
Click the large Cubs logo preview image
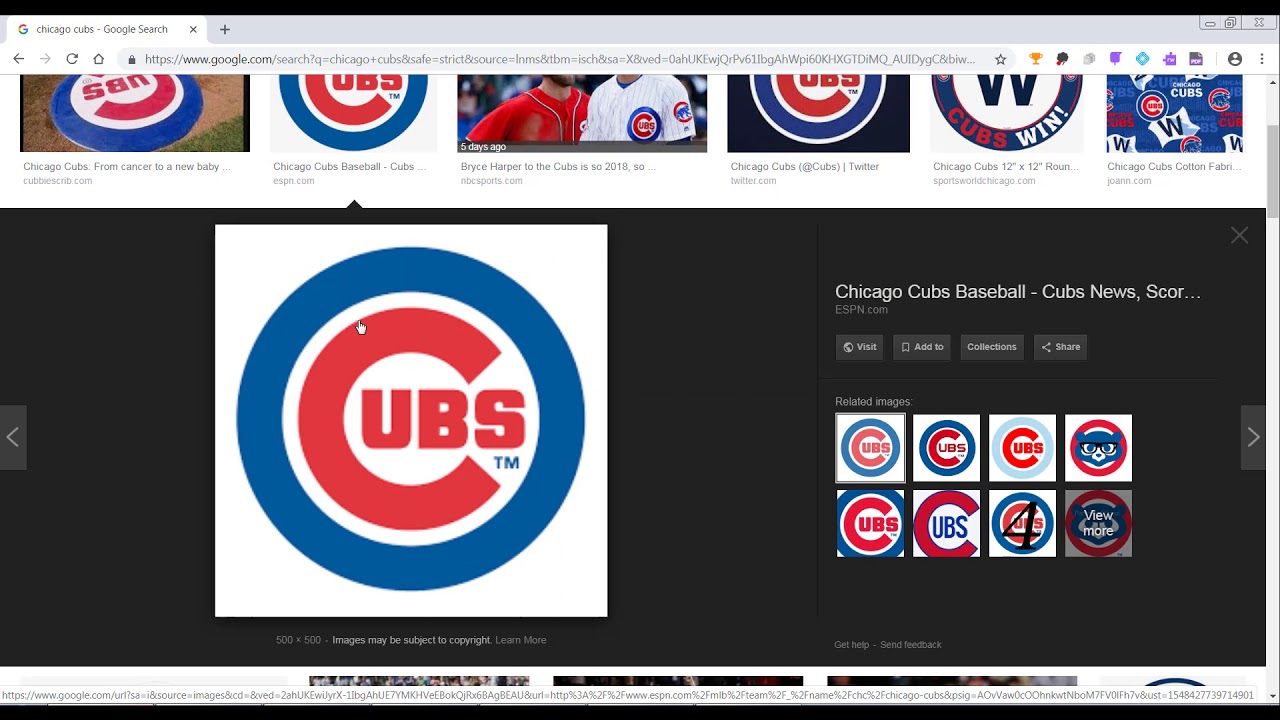click(x=411, y=420)
